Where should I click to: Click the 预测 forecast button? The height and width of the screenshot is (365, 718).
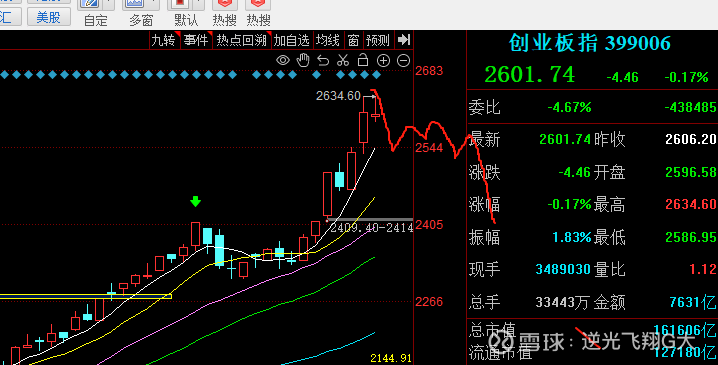click(377, 40)
